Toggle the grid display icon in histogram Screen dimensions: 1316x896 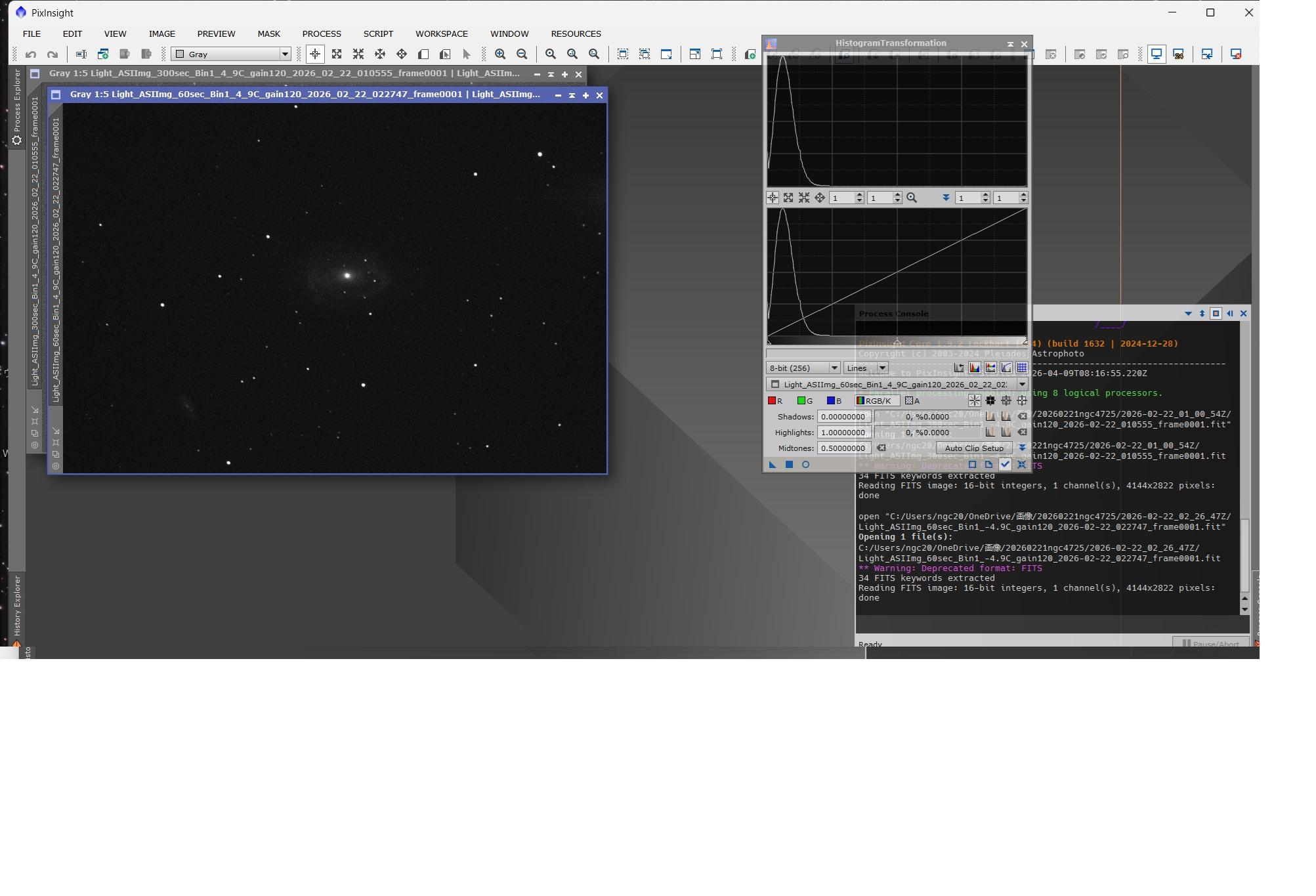[x=1022, y=368]
